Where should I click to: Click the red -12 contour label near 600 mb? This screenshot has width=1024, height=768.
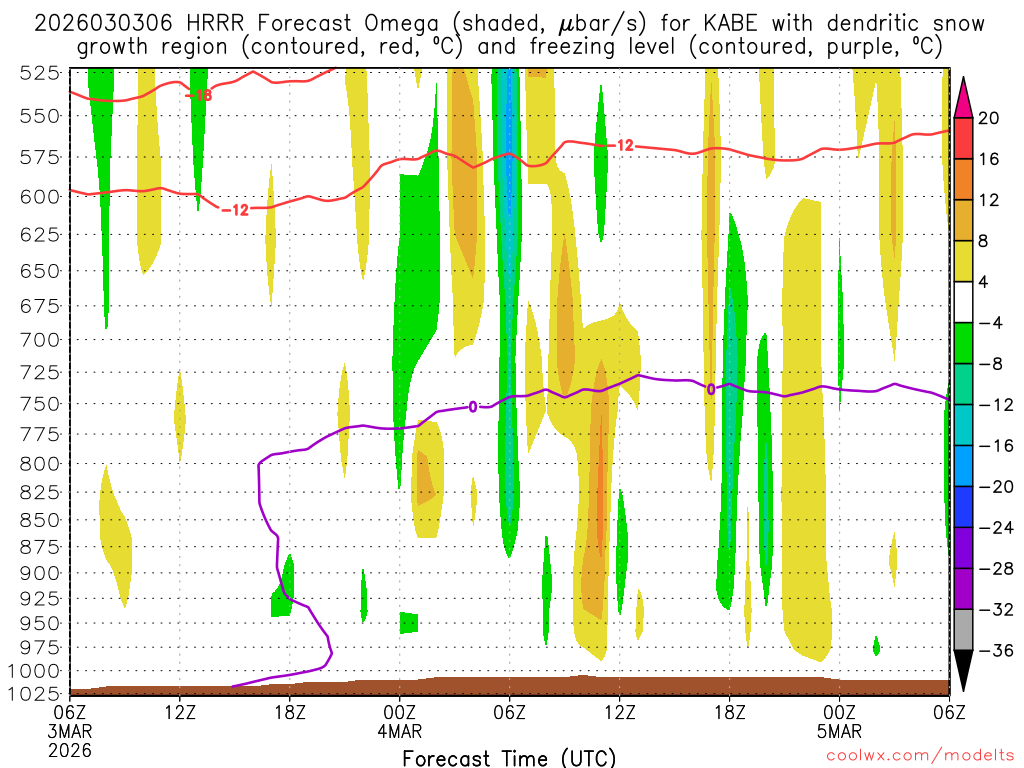pyautogui.click(x=235, y=209)
